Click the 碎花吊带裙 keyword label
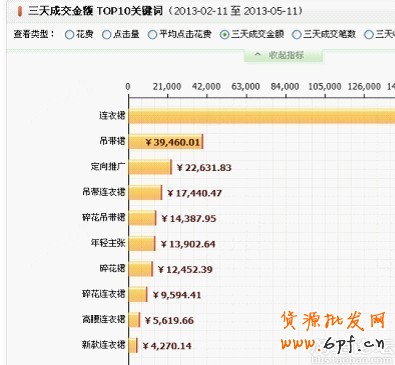395x365 pixels. click(104, 218)
